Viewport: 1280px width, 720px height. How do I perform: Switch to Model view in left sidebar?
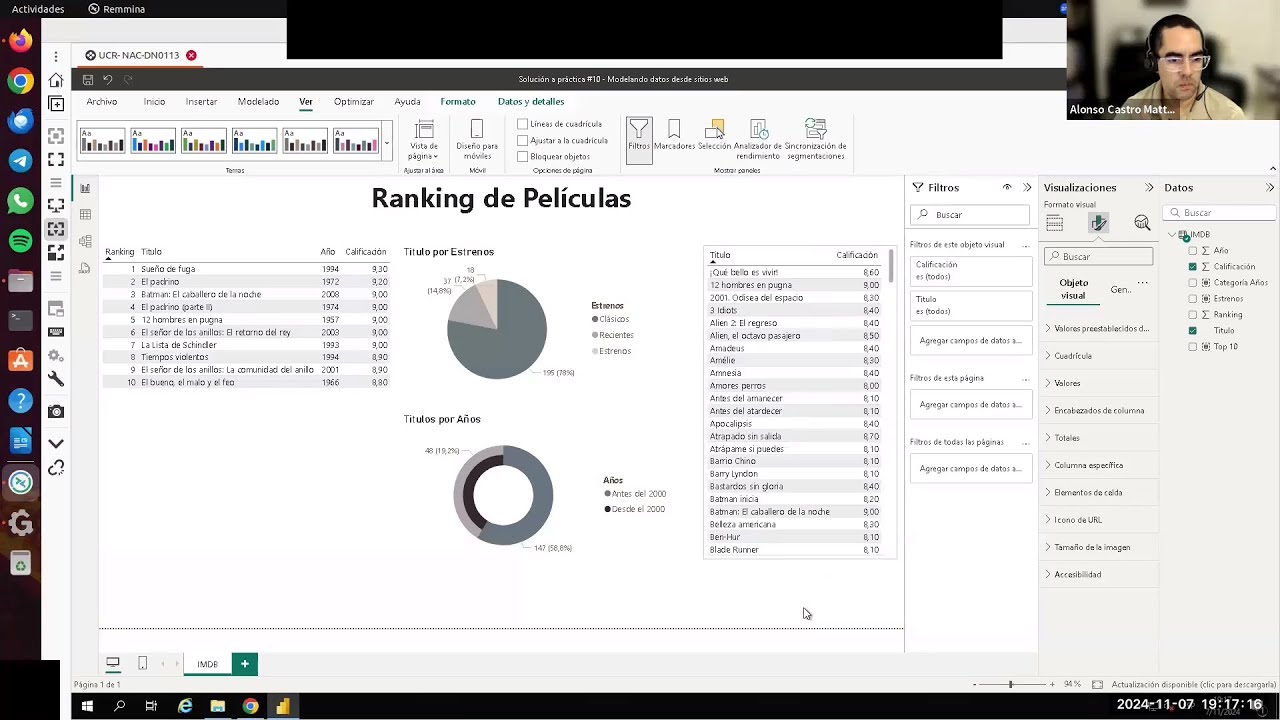[85, 241]
